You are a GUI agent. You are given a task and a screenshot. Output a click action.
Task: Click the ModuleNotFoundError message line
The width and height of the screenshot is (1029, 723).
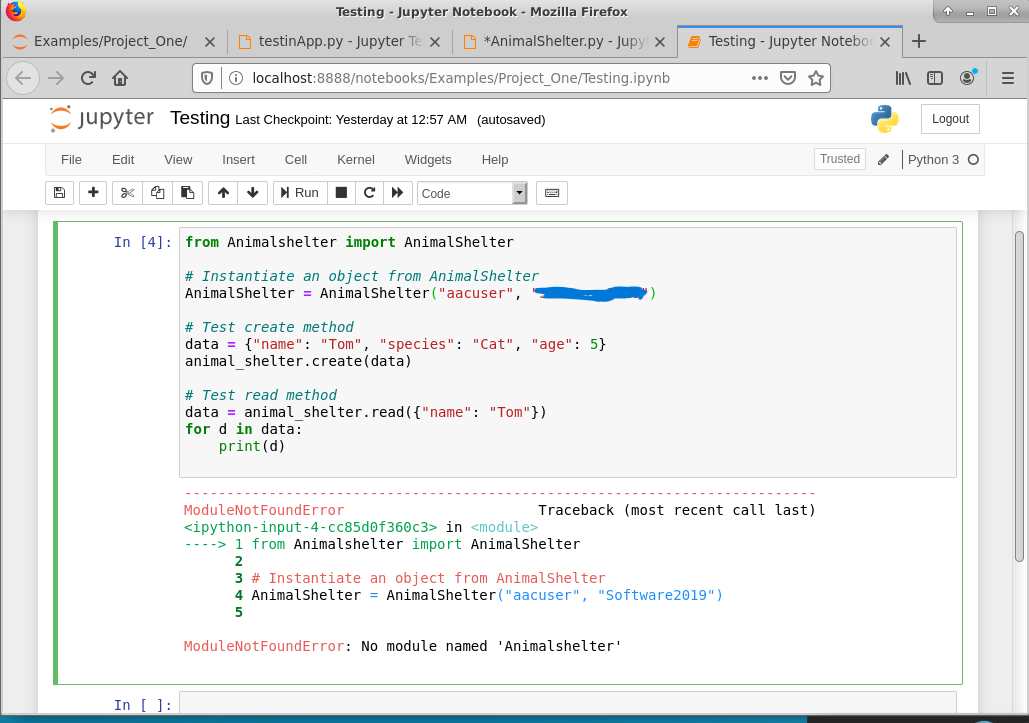coord(402,646)
